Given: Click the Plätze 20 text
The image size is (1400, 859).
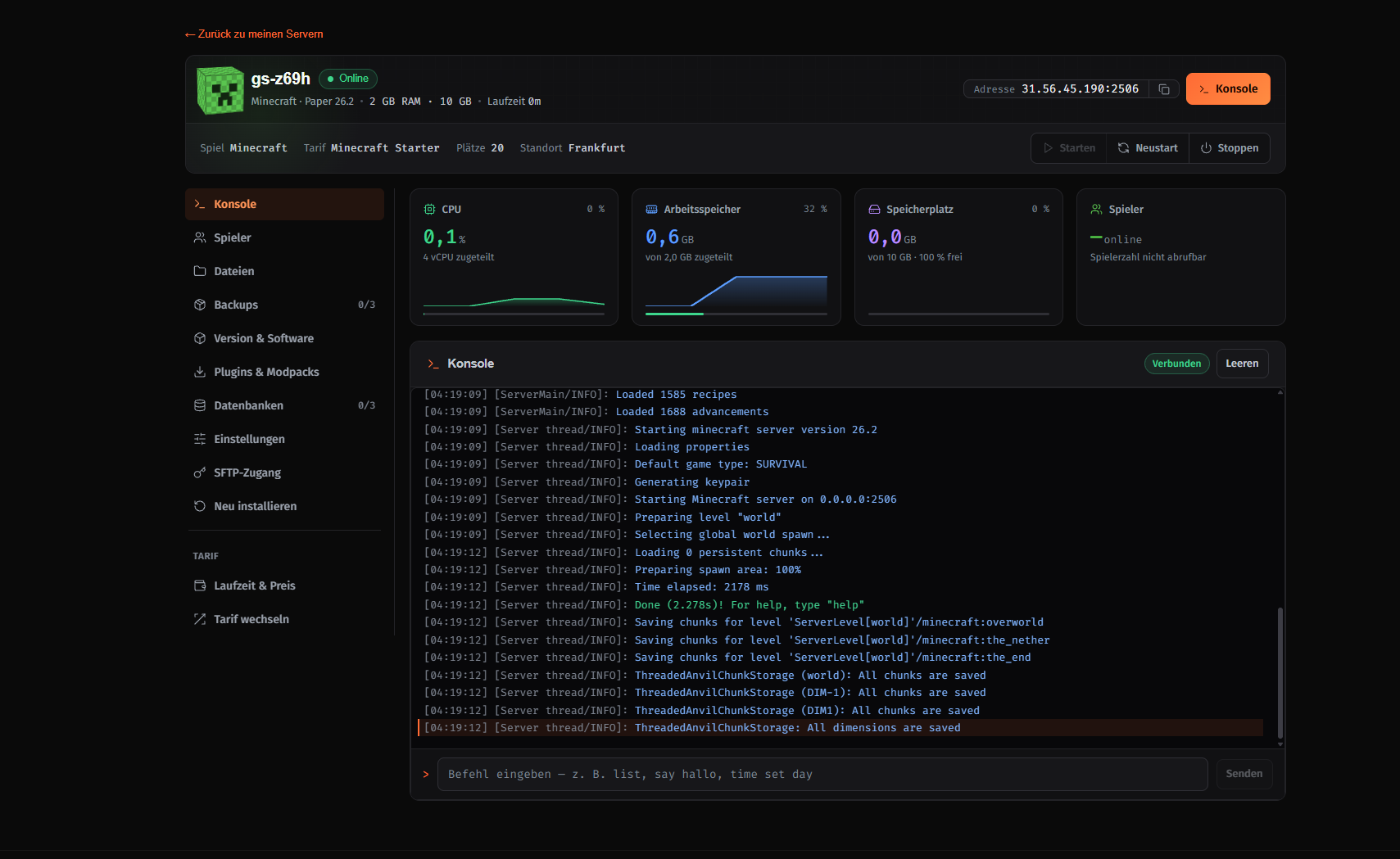Looking at the screenshot, I should tap(480, 148).
